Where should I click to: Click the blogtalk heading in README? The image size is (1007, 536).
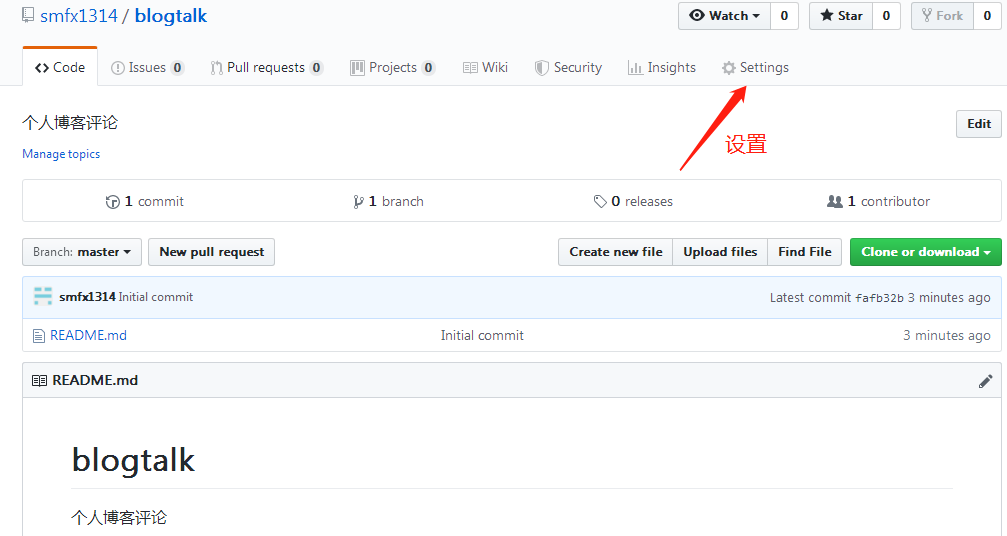[x=133, y=460]
